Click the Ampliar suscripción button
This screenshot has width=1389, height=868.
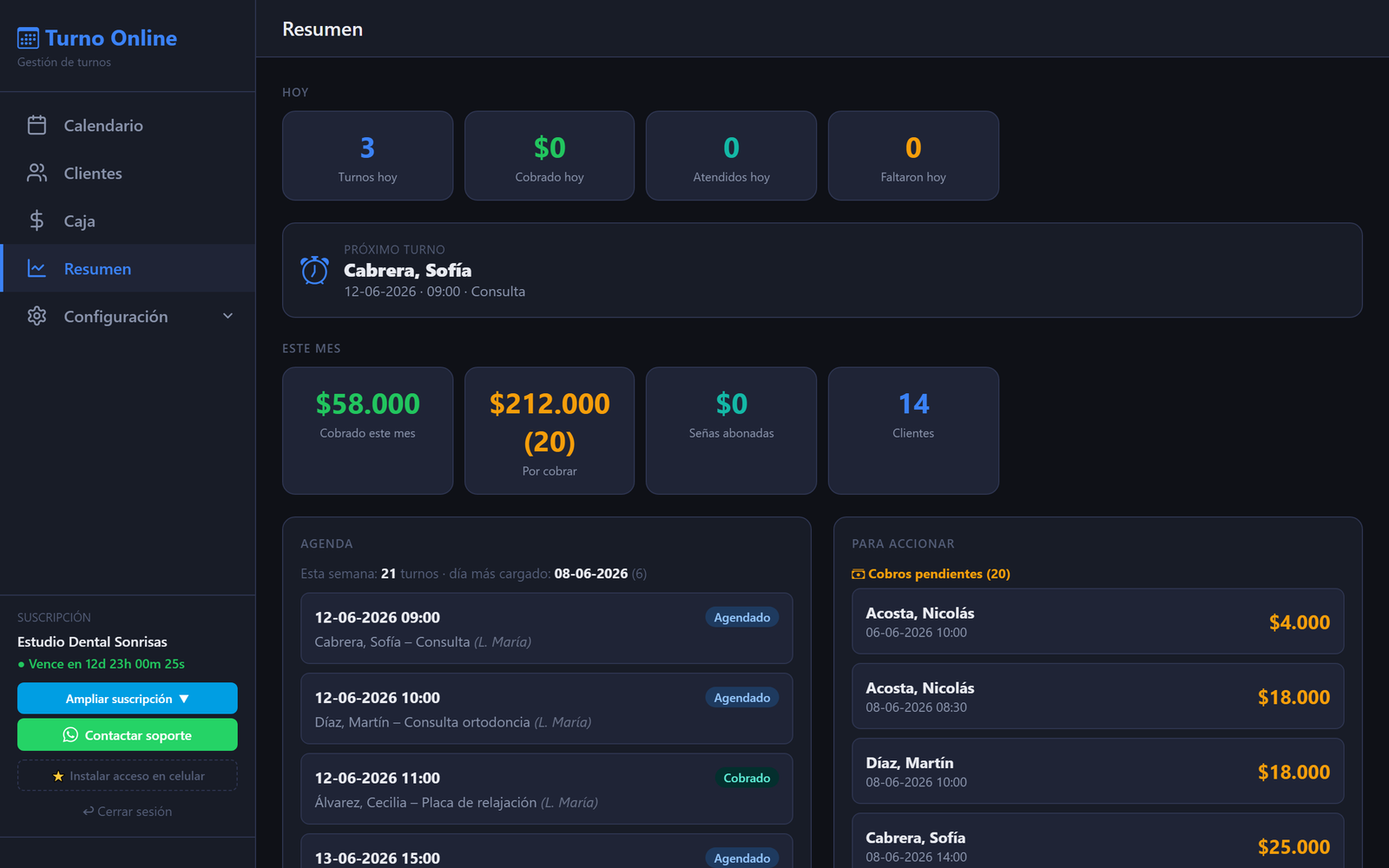[x=128, y=699]
